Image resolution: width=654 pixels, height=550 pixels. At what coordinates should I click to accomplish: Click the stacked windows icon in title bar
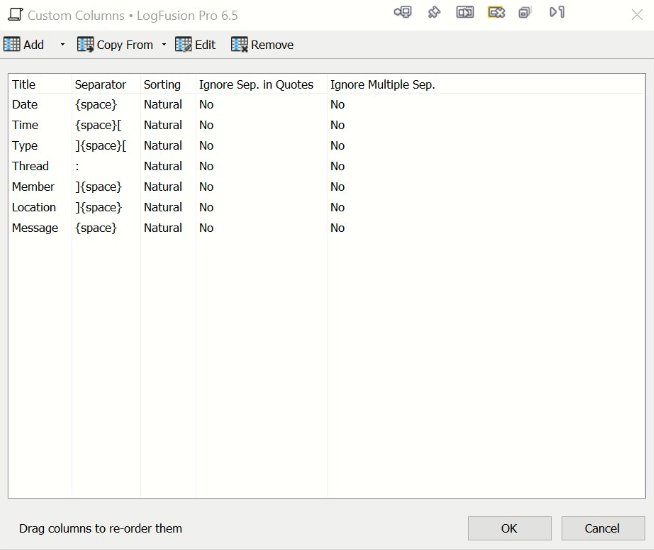pyautogui.click(x=525, y=13)
